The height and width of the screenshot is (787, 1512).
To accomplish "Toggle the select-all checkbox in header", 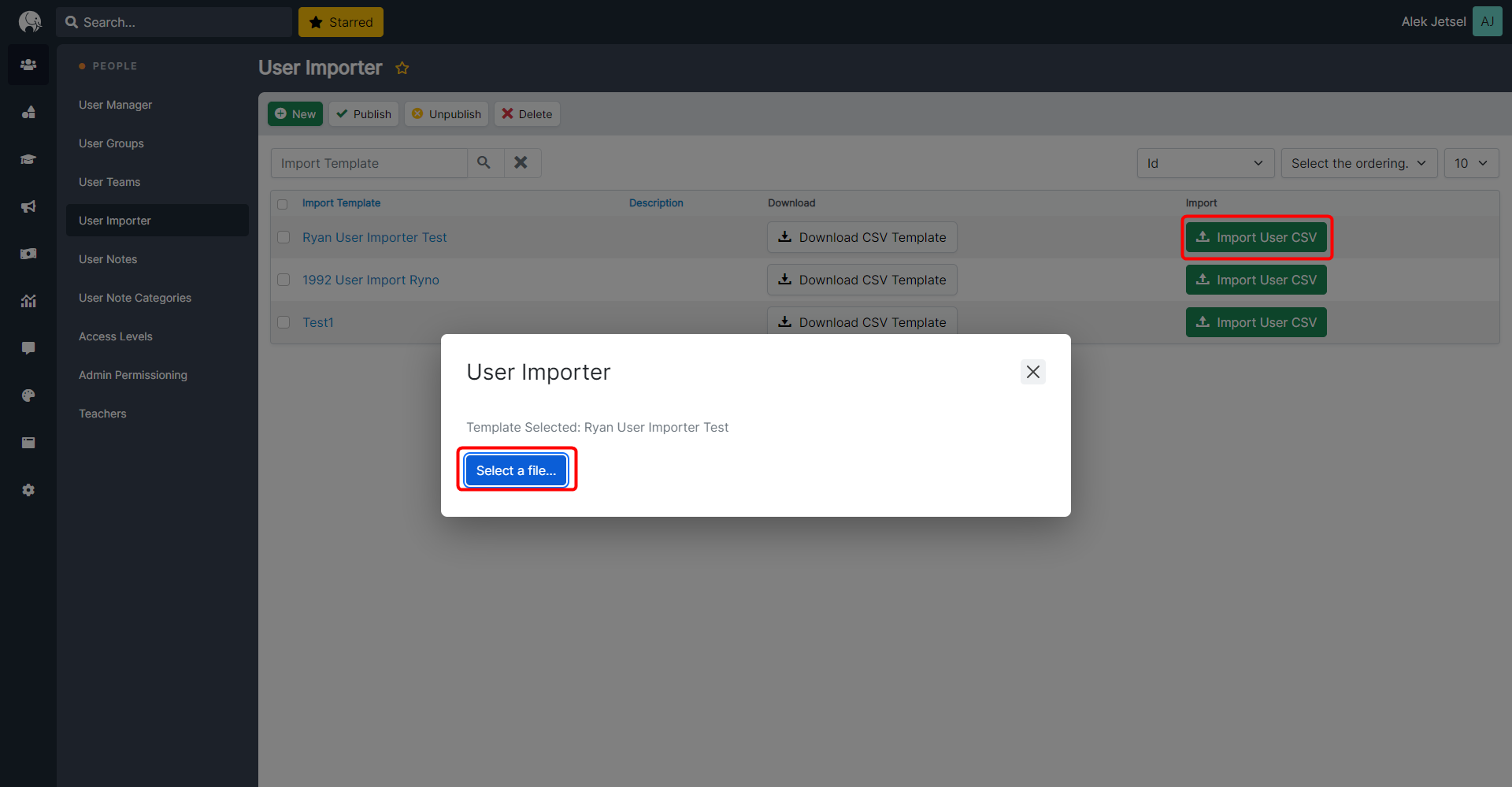I will [283, 204].
